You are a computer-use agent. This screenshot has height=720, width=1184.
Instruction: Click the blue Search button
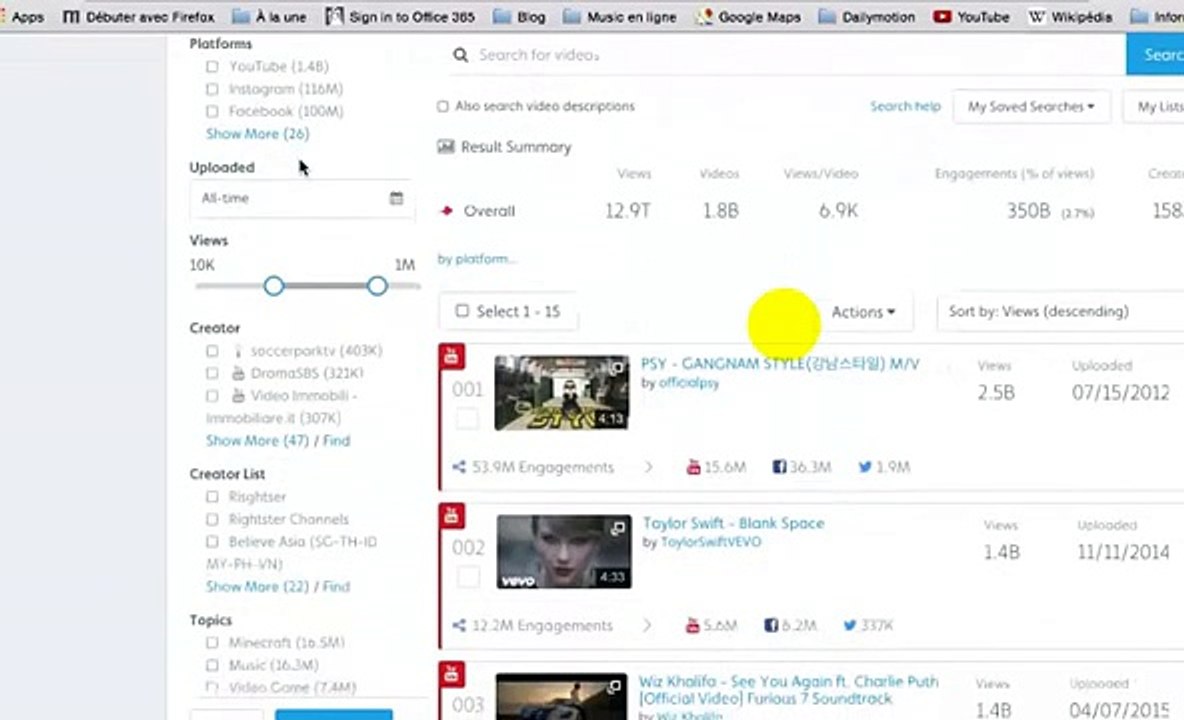click(x=1155, y=54)
